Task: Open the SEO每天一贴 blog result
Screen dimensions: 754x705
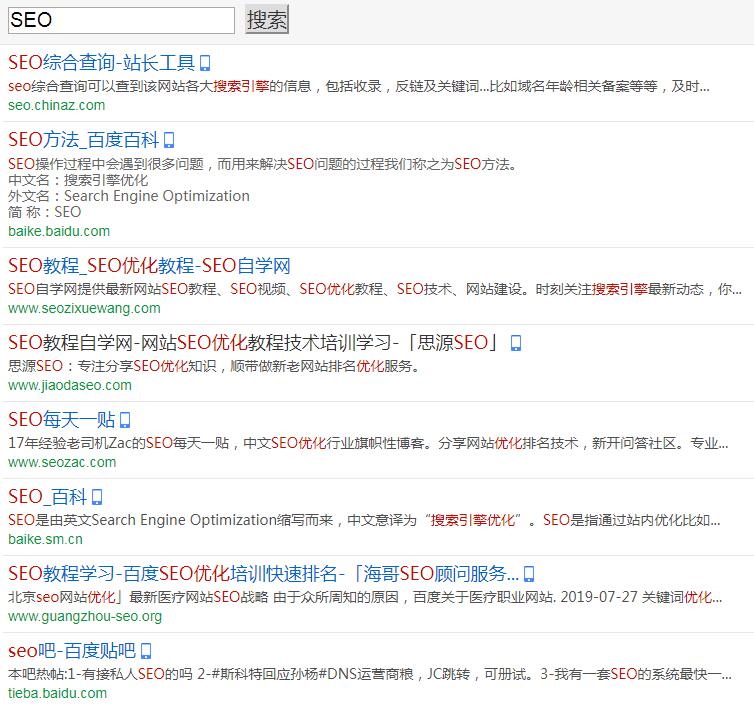Action: point(61,420)
